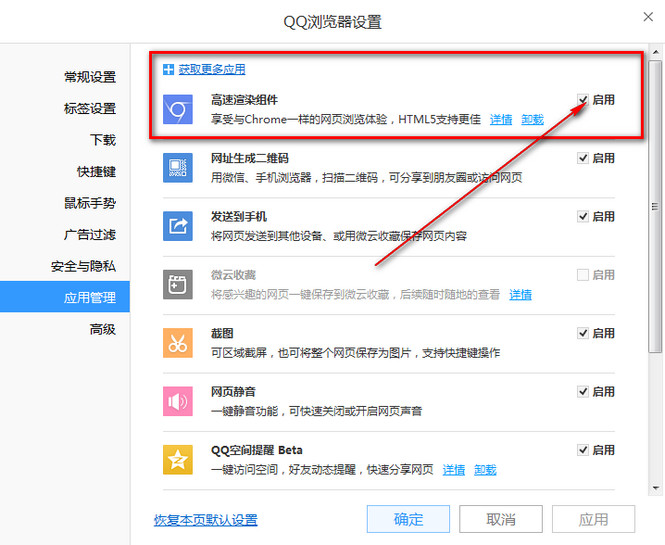Click the 网页静音 title text
This screenshot has height=545, width=665.
point(233,392)
